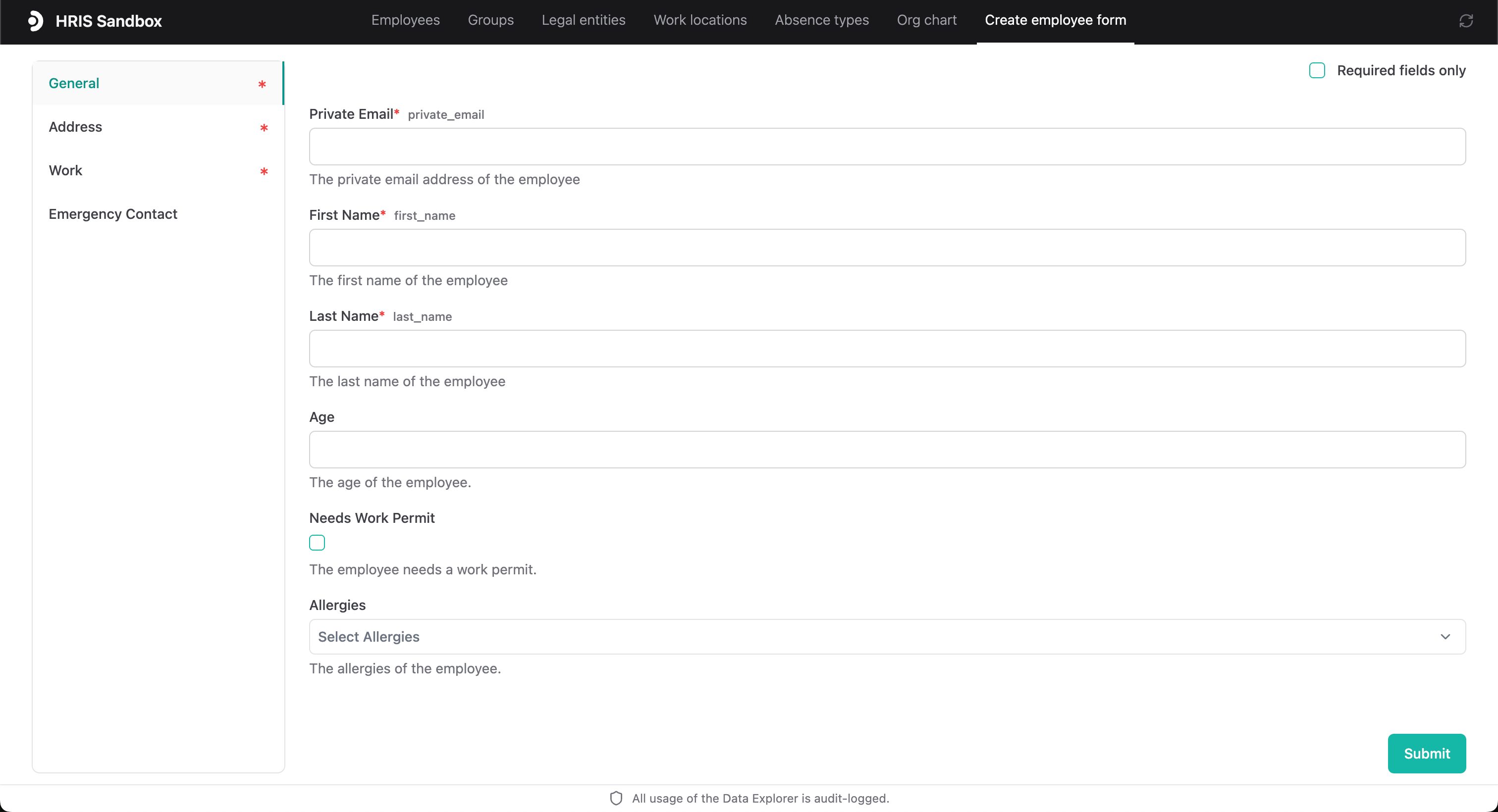Click the 'private_email' field key text

[445, 114]
